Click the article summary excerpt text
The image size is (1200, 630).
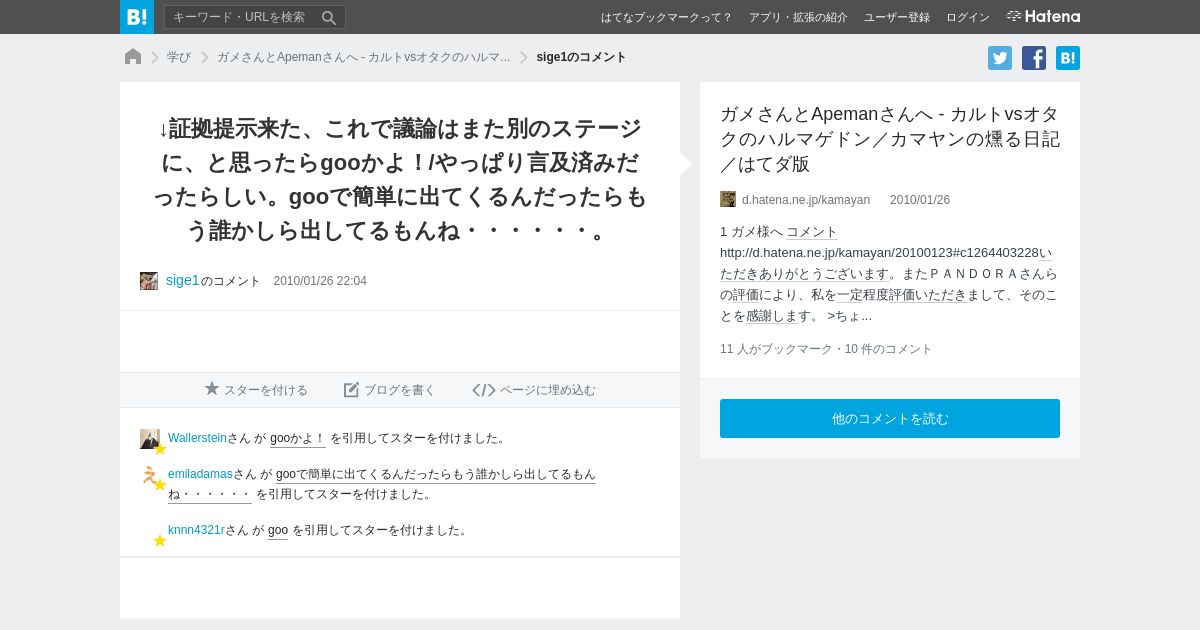click(890, 274)
